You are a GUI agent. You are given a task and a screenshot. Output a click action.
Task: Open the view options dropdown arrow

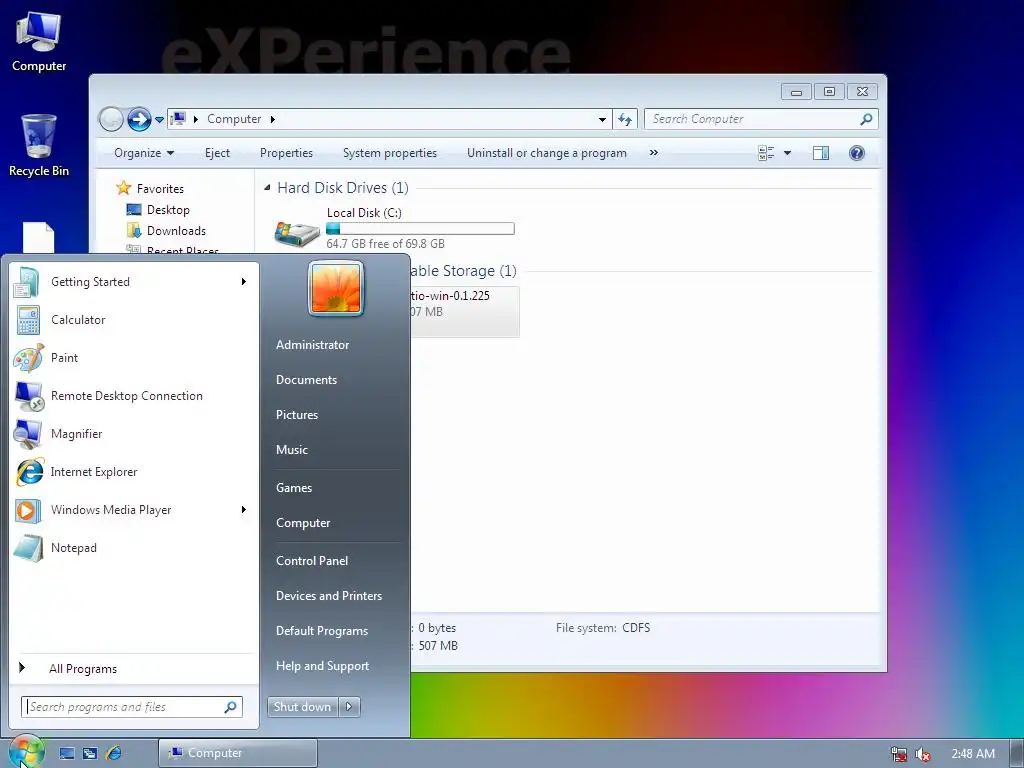click(x=788, y=153)
